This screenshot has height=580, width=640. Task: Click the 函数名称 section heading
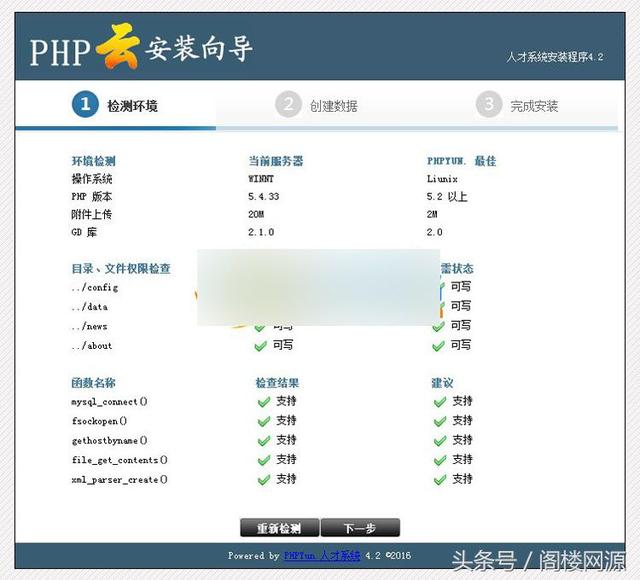click(93, 383)
